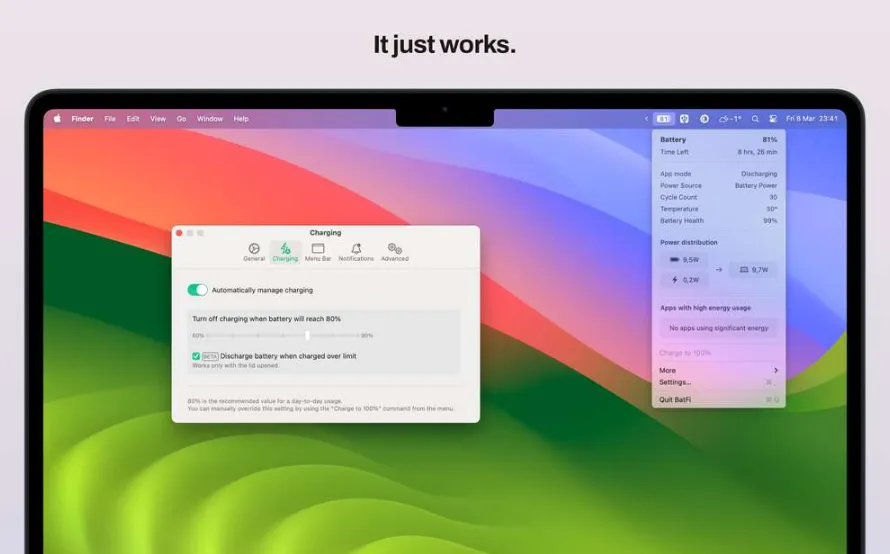Screen dimensions: 890x554
Task: Expand the More submenu arrow
Action: point(776,370)
